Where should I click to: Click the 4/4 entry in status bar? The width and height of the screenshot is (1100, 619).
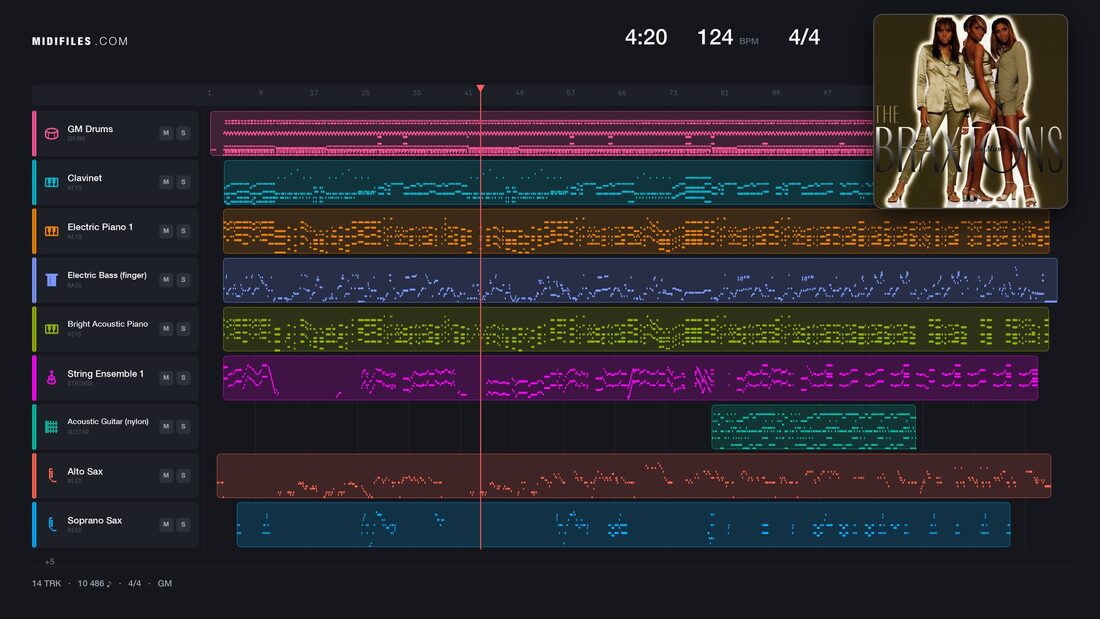click(134, 583)
